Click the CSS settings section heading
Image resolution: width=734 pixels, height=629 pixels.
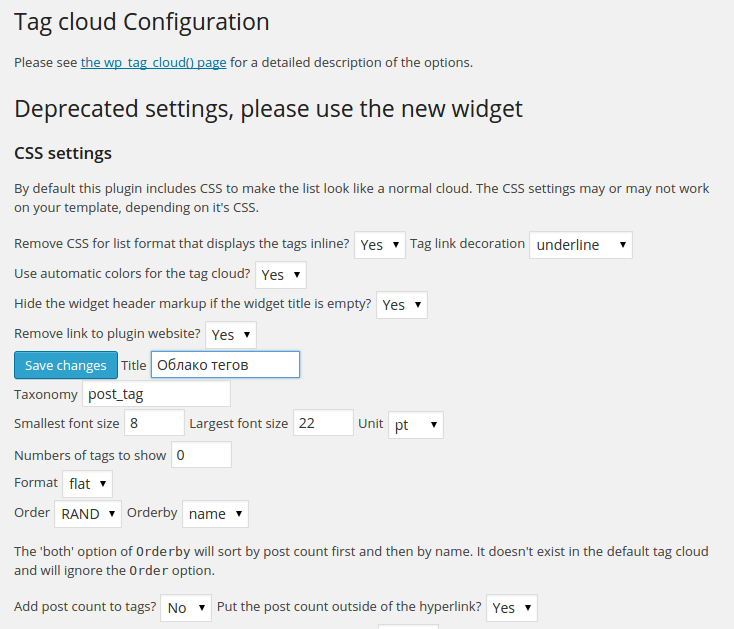click(63, 153)
